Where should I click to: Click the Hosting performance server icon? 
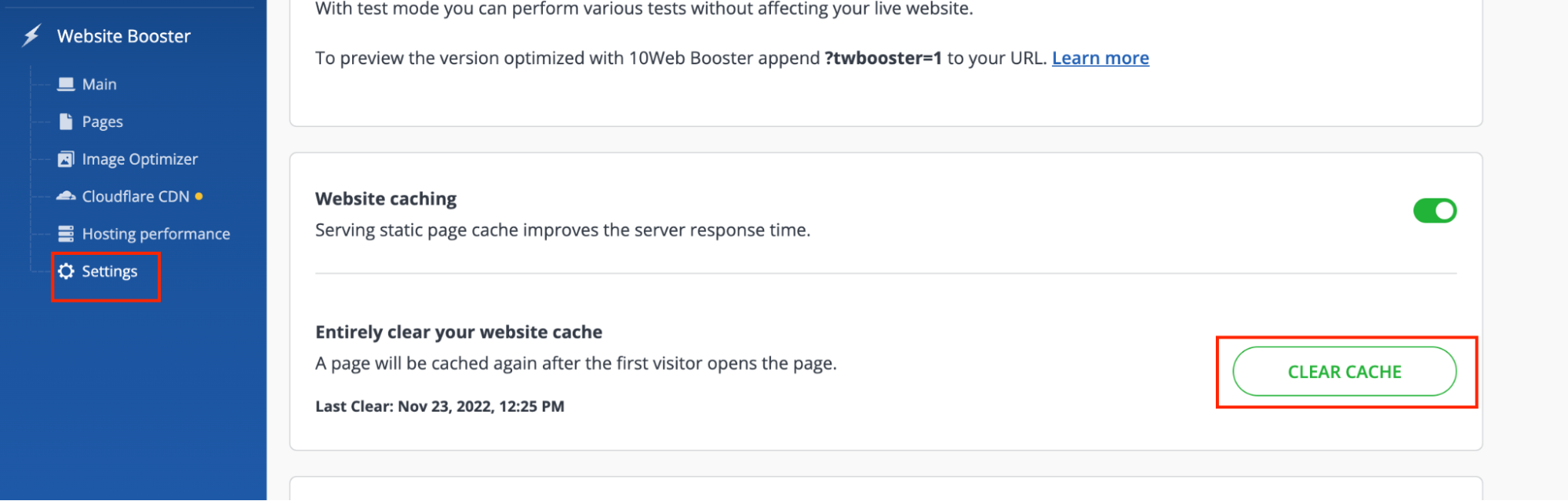[x=65, y=233]
